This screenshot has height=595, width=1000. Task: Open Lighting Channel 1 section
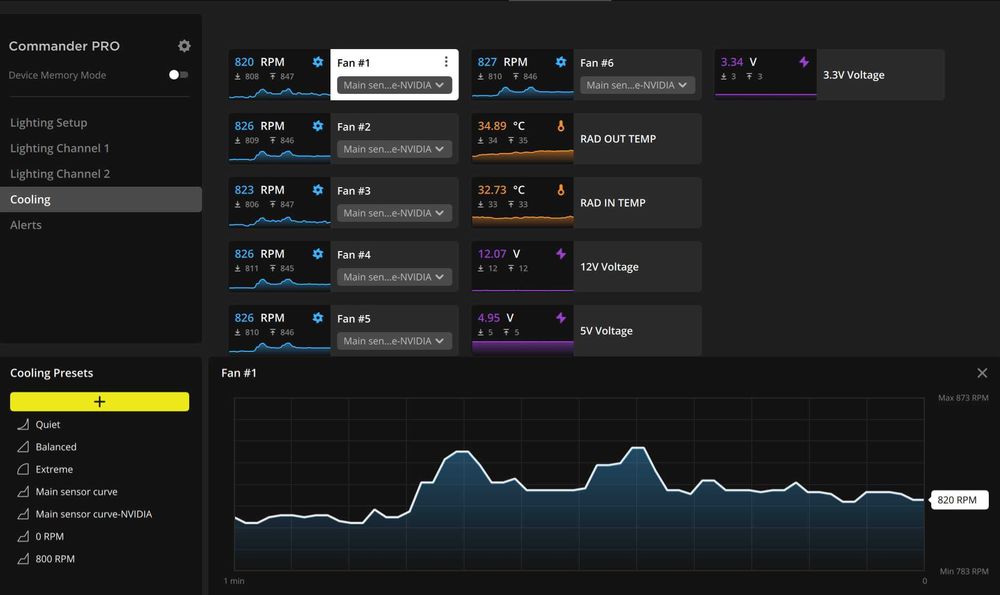click(x=59, y=148)
